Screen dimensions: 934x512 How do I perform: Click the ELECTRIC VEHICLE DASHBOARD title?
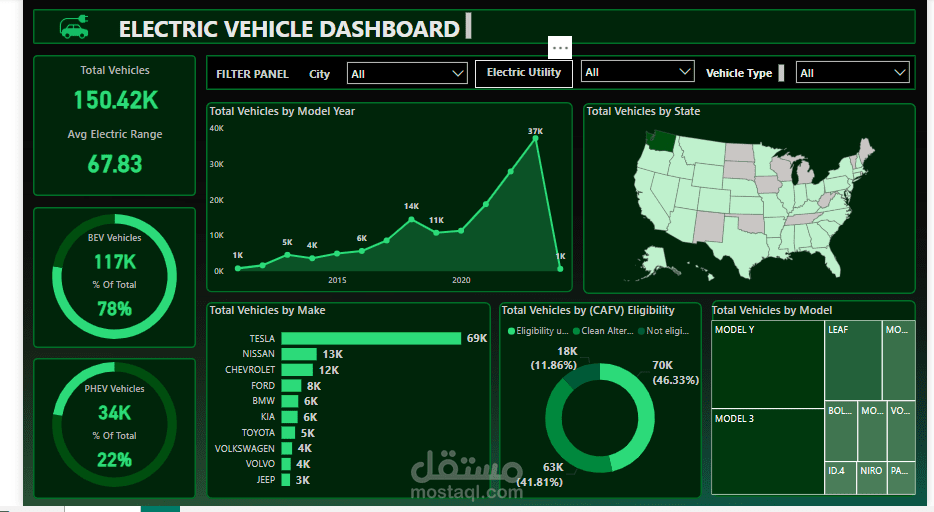coord(289,29)
